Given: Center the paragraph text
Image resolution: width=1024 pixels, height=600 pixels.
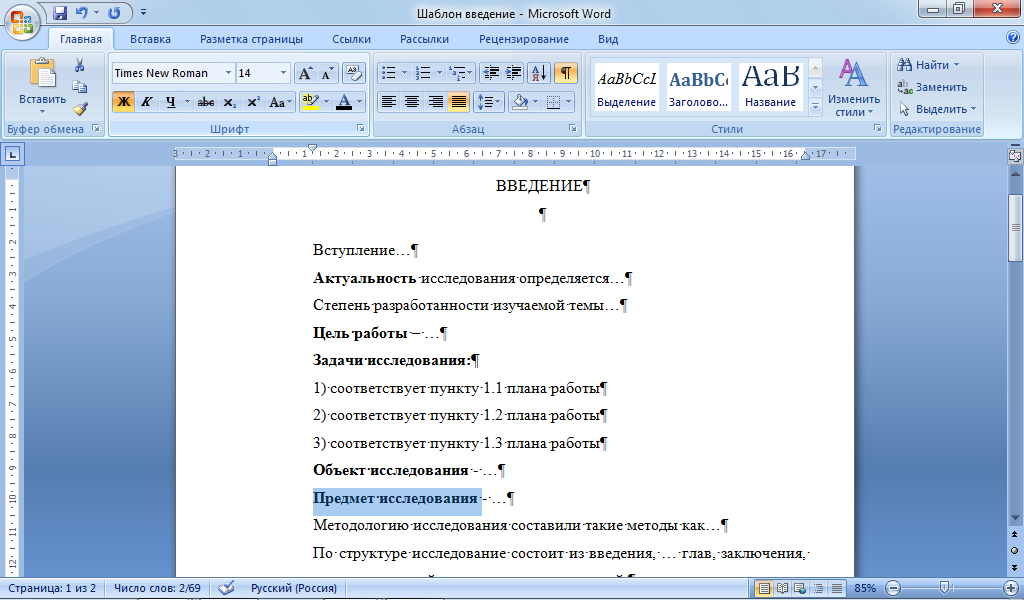Looking at the screenshot, I should click(411, 102).
